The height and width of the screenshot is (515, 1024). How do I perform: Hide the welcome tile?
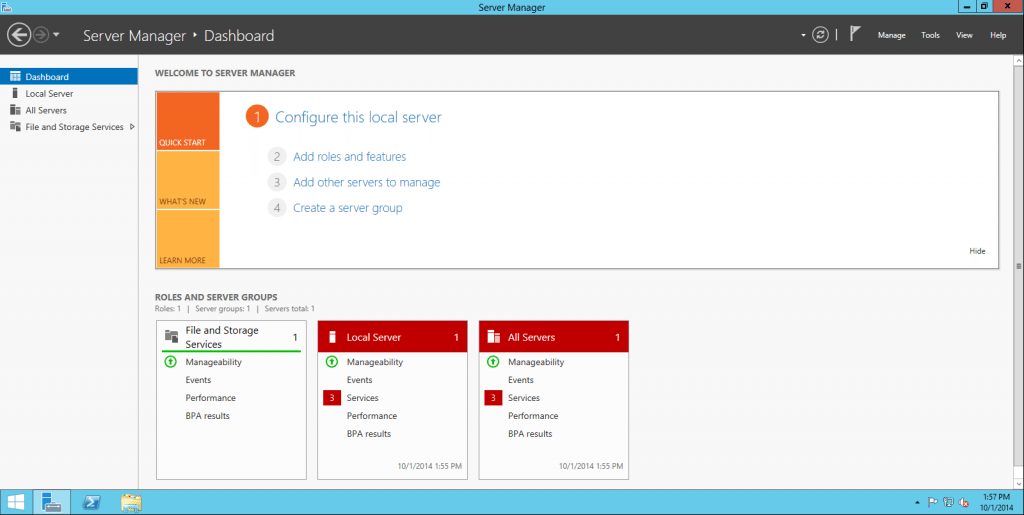click(977, 251)
